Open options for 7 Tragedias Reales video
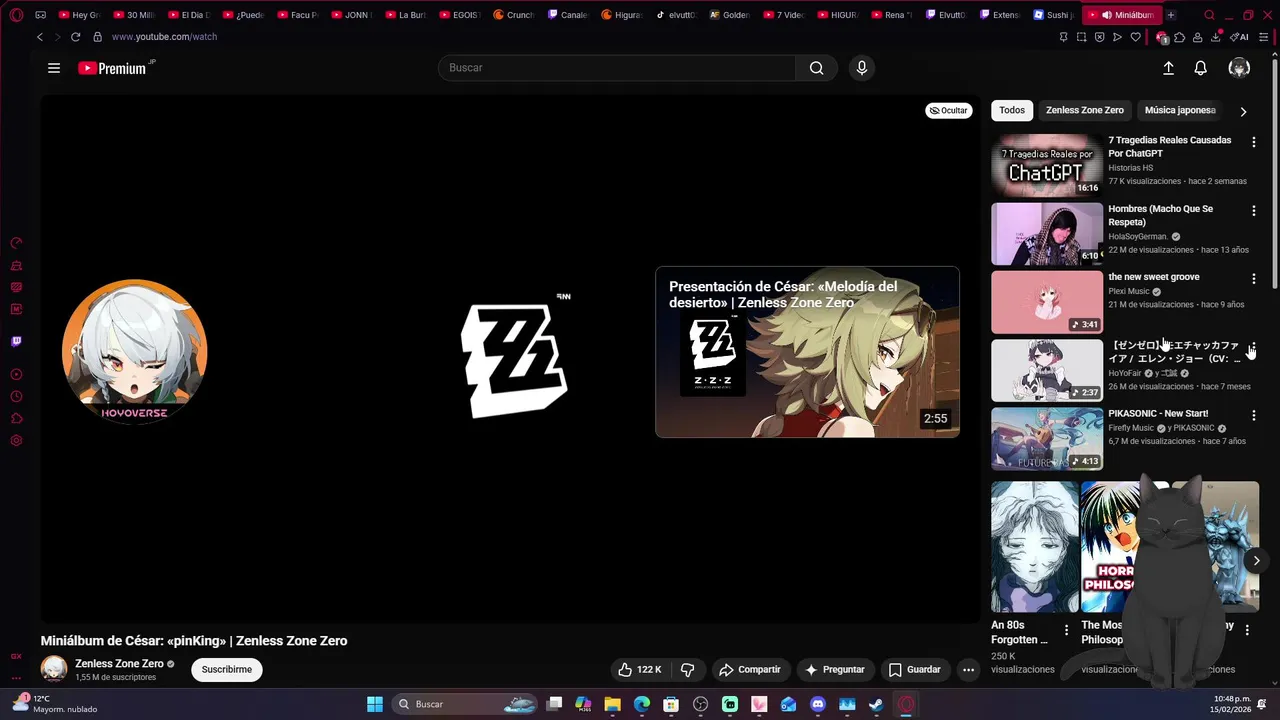 tap(1253, 142)
